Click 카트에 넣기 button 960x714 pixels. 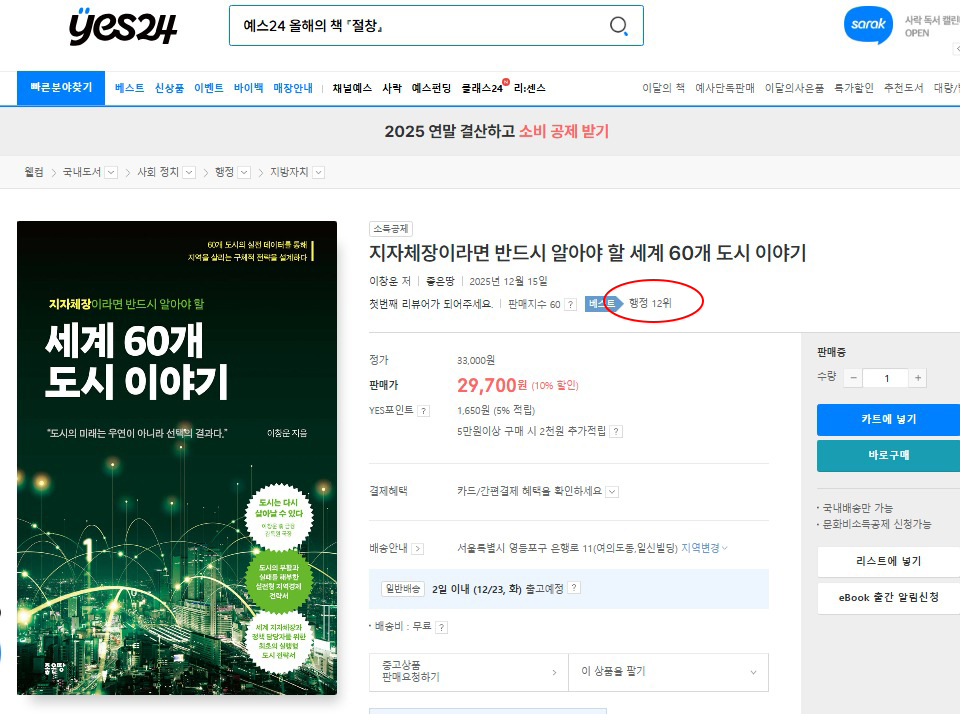click(x=888, y=419)
